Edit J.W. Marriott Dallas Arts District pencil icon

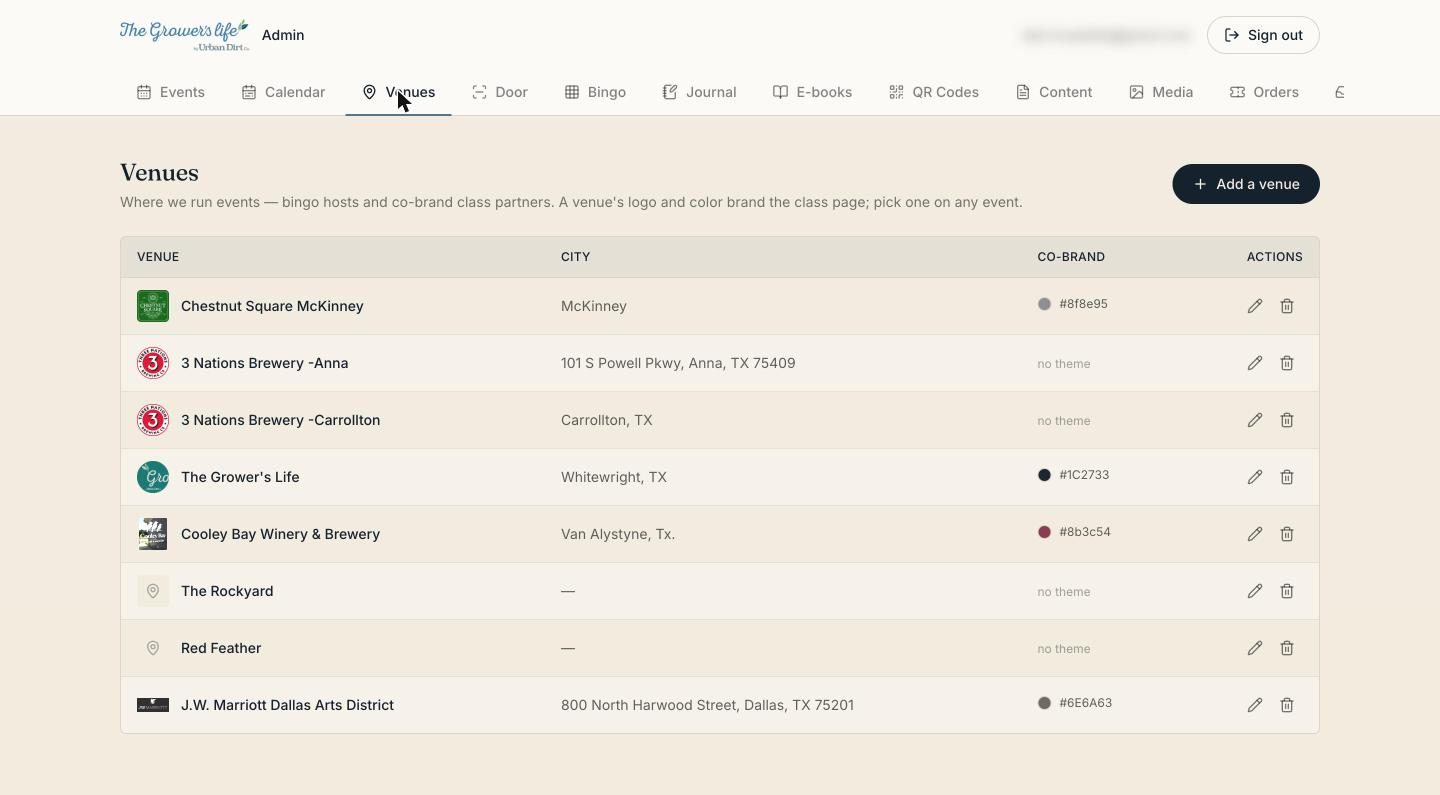[x=1255, y=705]
